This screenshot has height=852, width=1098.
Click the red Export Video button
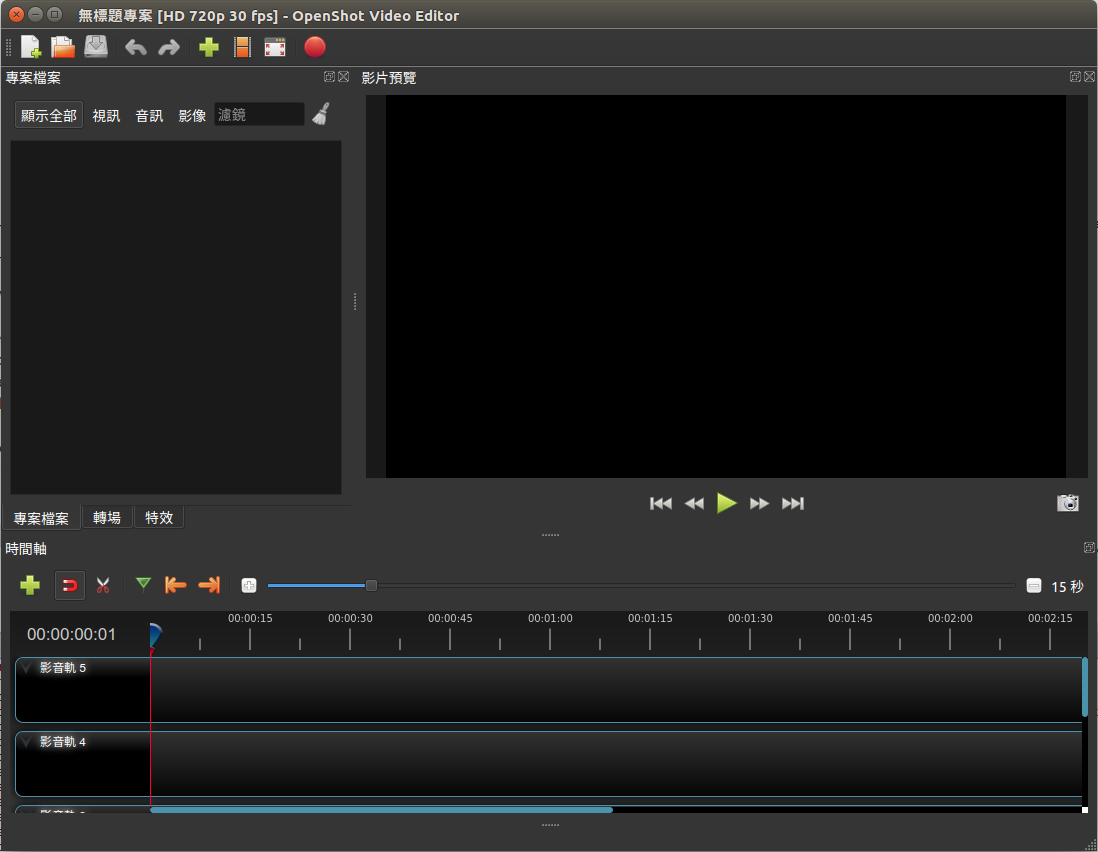(315, 47)
